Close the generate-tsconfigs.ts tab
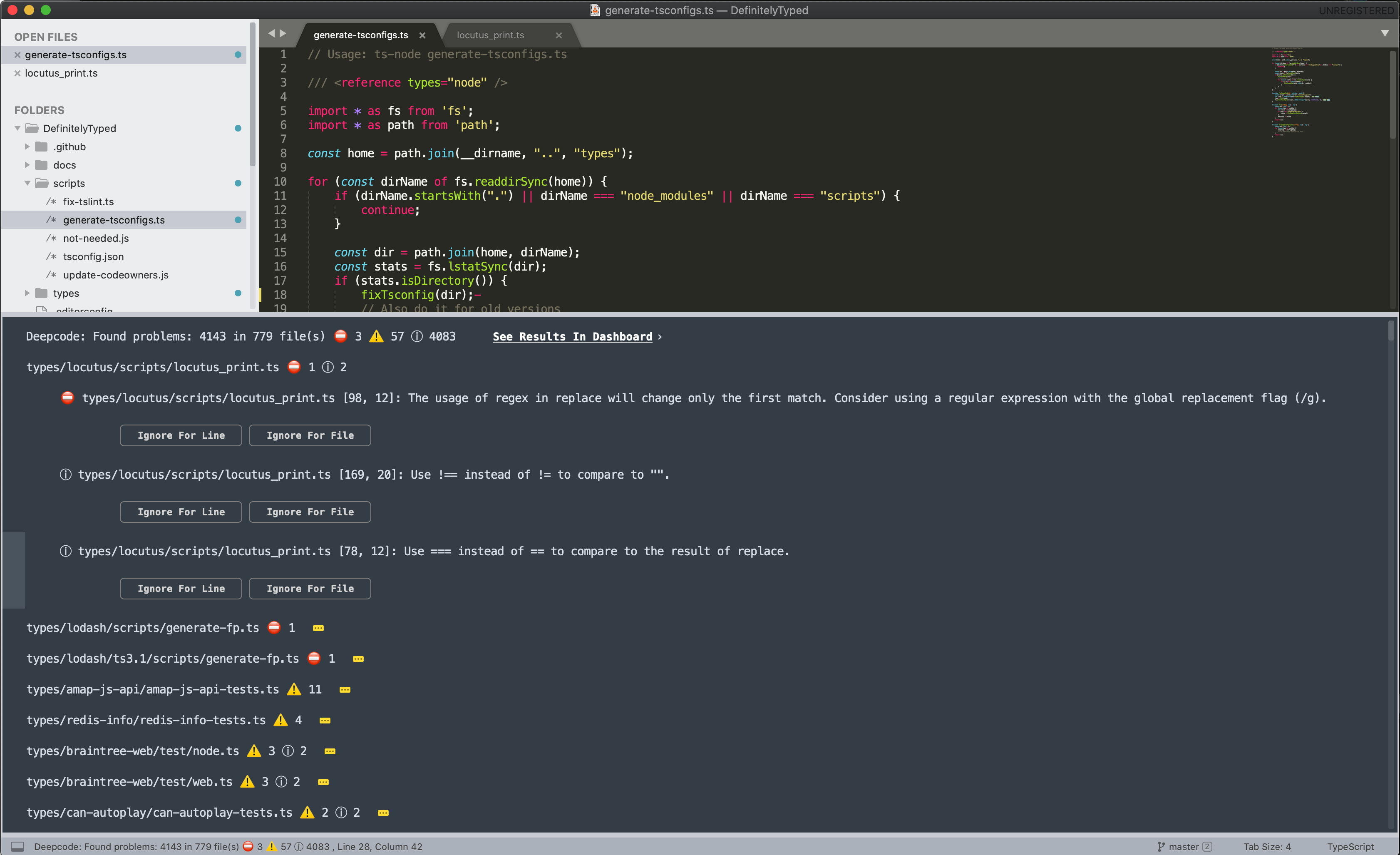The image size is (1400, 855). point(422,35)
